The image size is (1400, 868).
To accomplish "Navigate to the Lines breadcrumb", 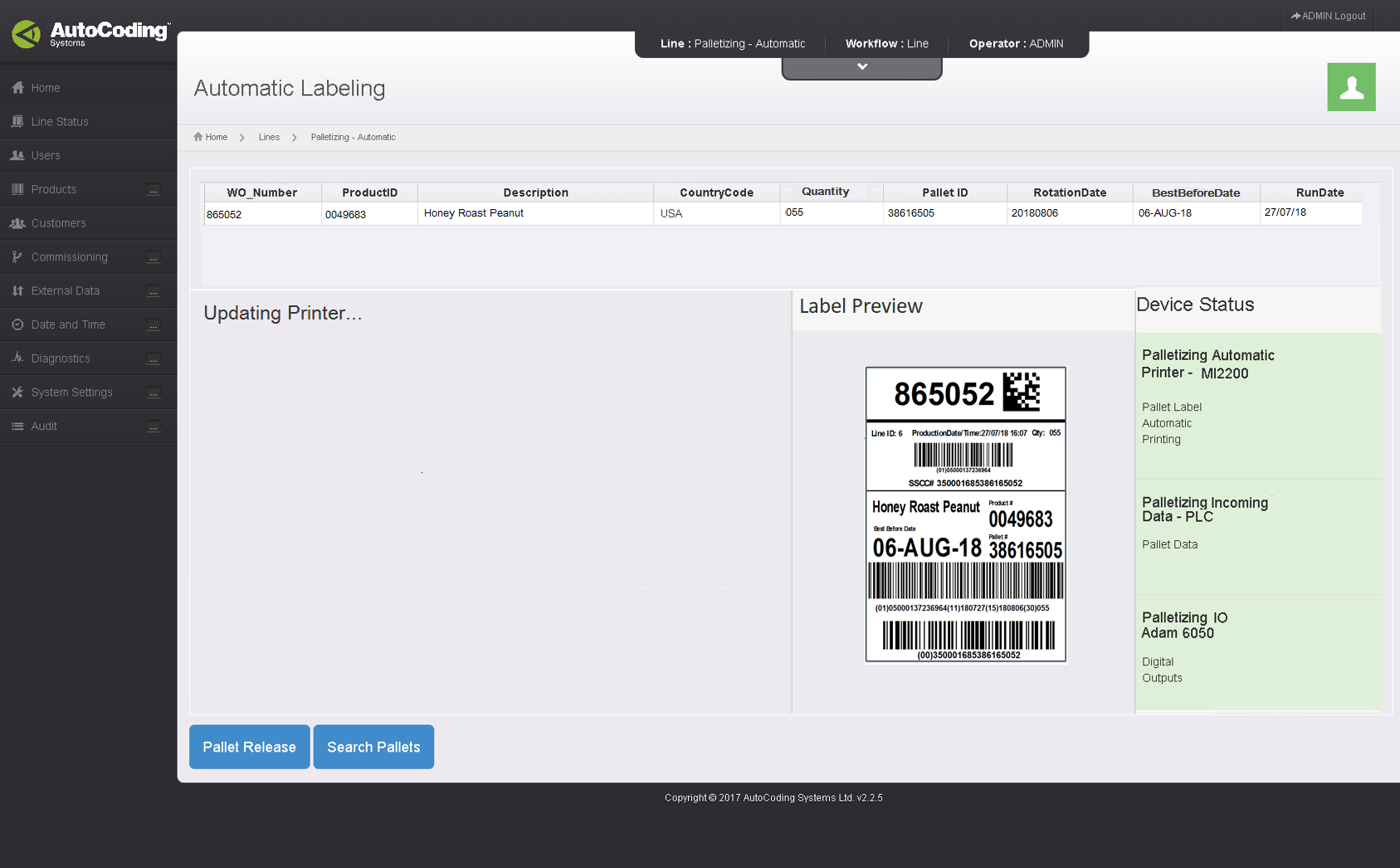I will pyautogui.click(x=269, y=137).
